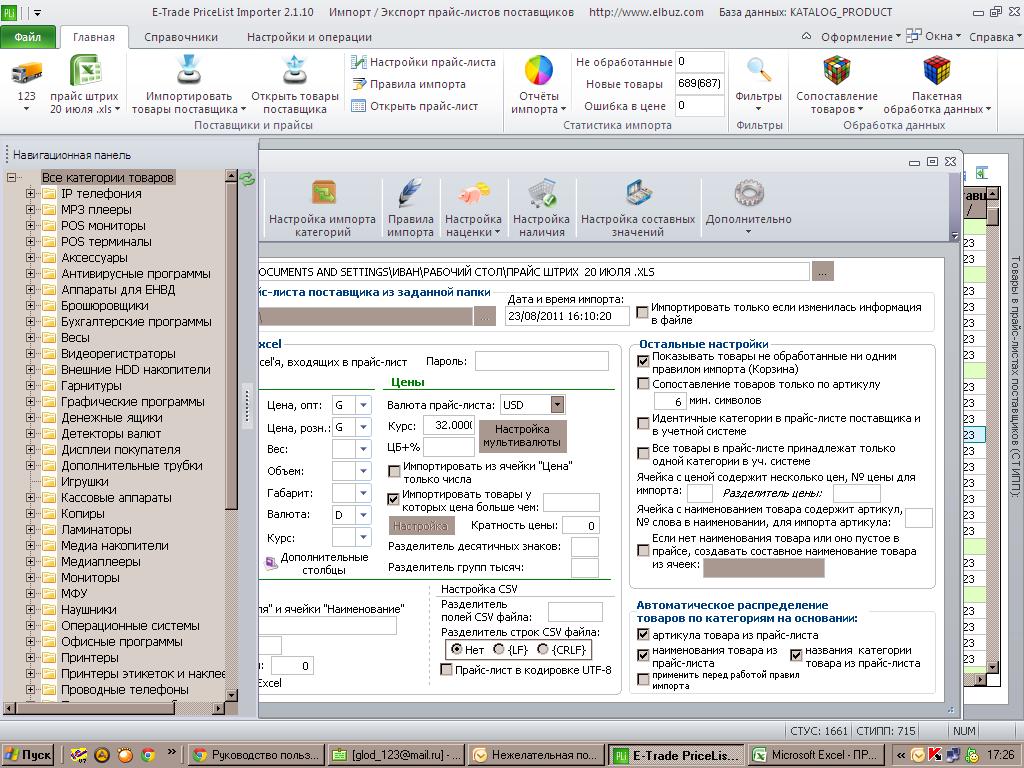Expand the Принтеры category node

(30, 658)
